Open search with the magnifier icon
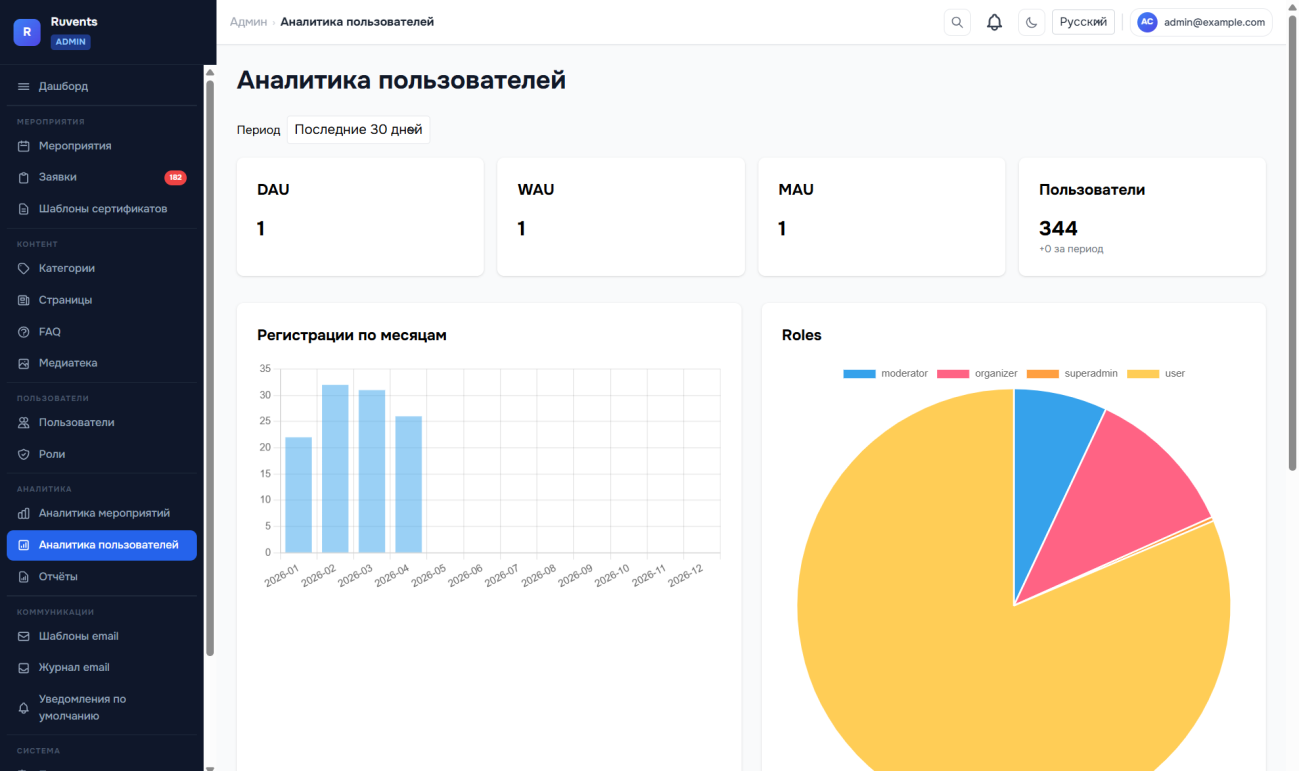1299x771 pixels. click(x=957, y=22)
